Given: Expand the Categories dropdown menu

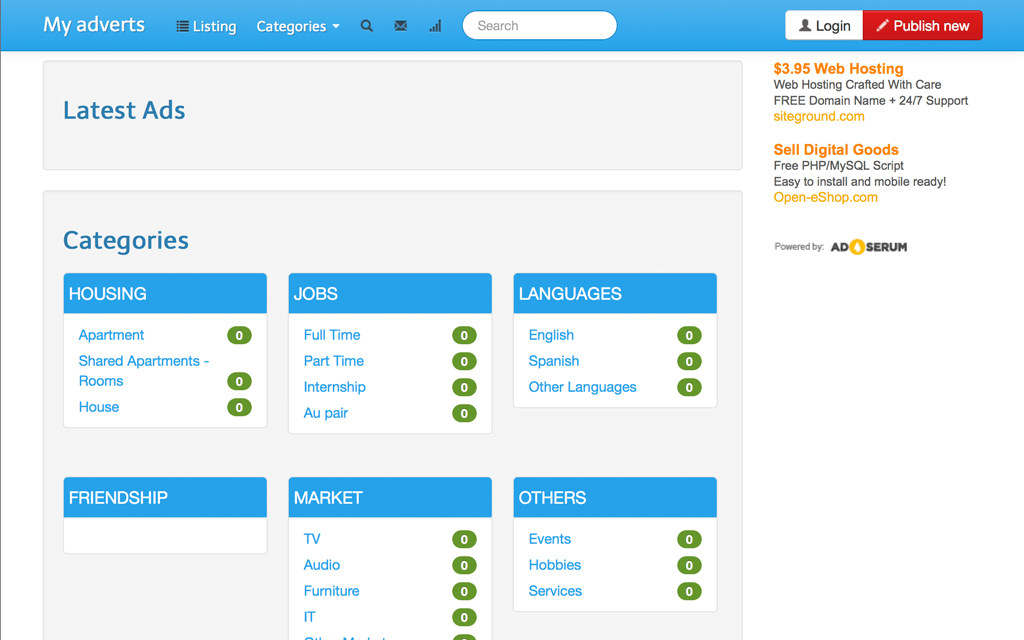Looking at the screenshot, I should (298, 26).
